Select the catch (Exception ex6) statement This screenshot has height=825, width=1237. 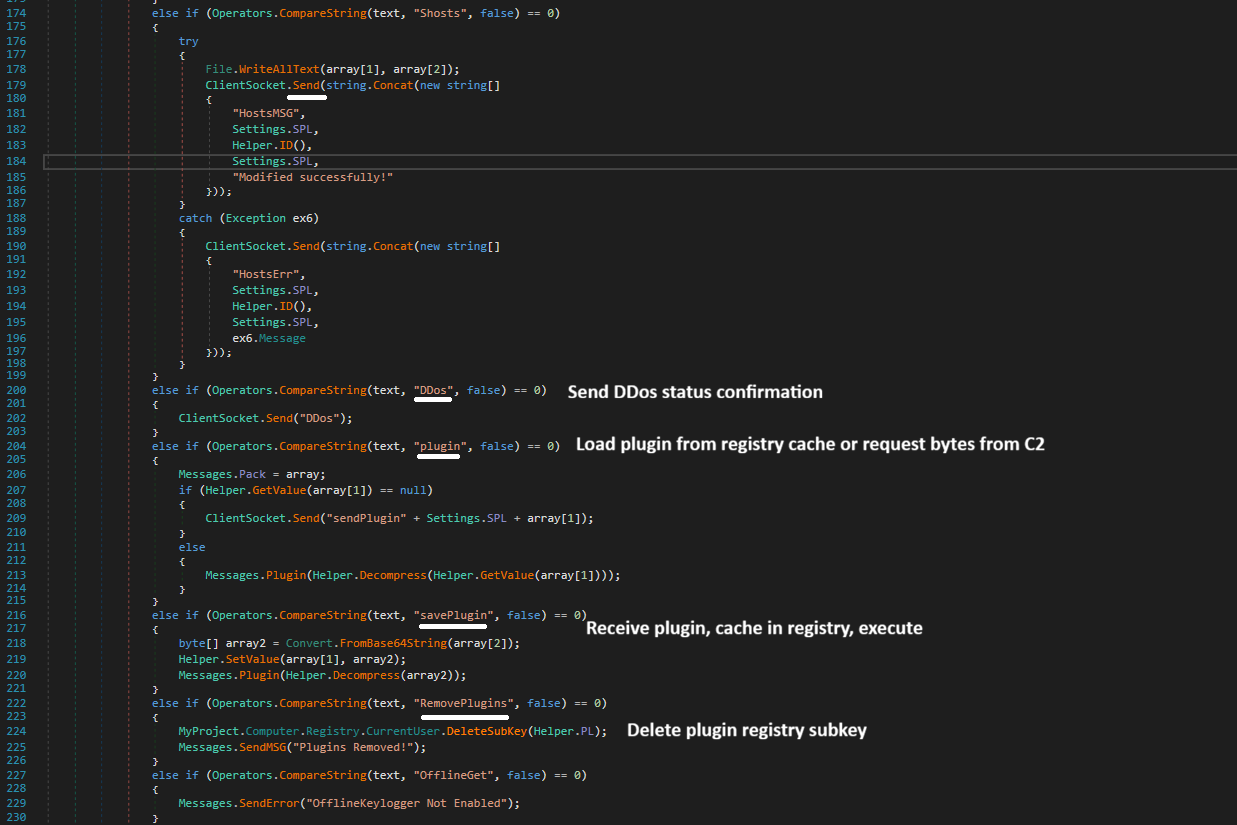click(248, 218)
